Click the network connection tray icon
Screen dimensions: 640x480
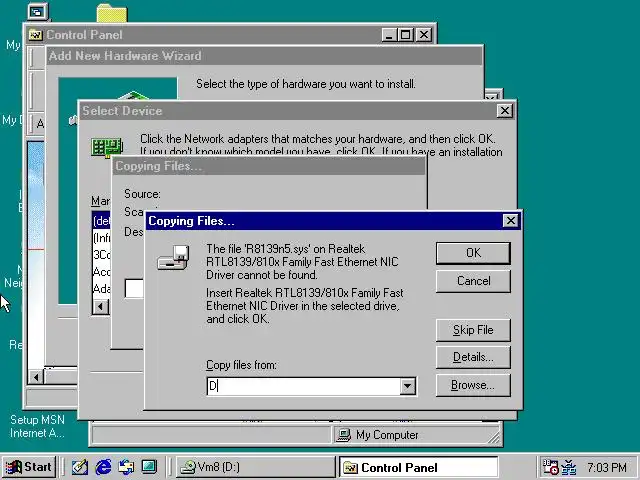569,467
